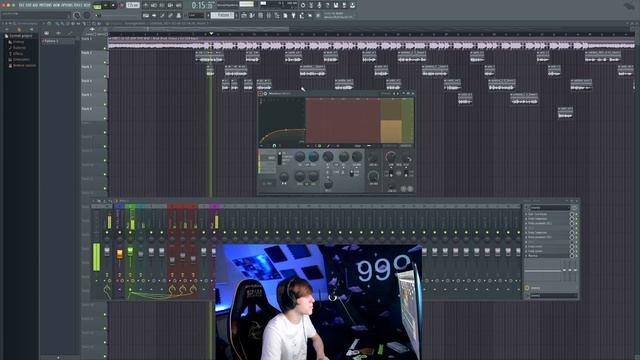The height and width of the screenshot is (360, 640).
Task: Open the tenth effect slot in mixer
Action: [x=547, y=256]
